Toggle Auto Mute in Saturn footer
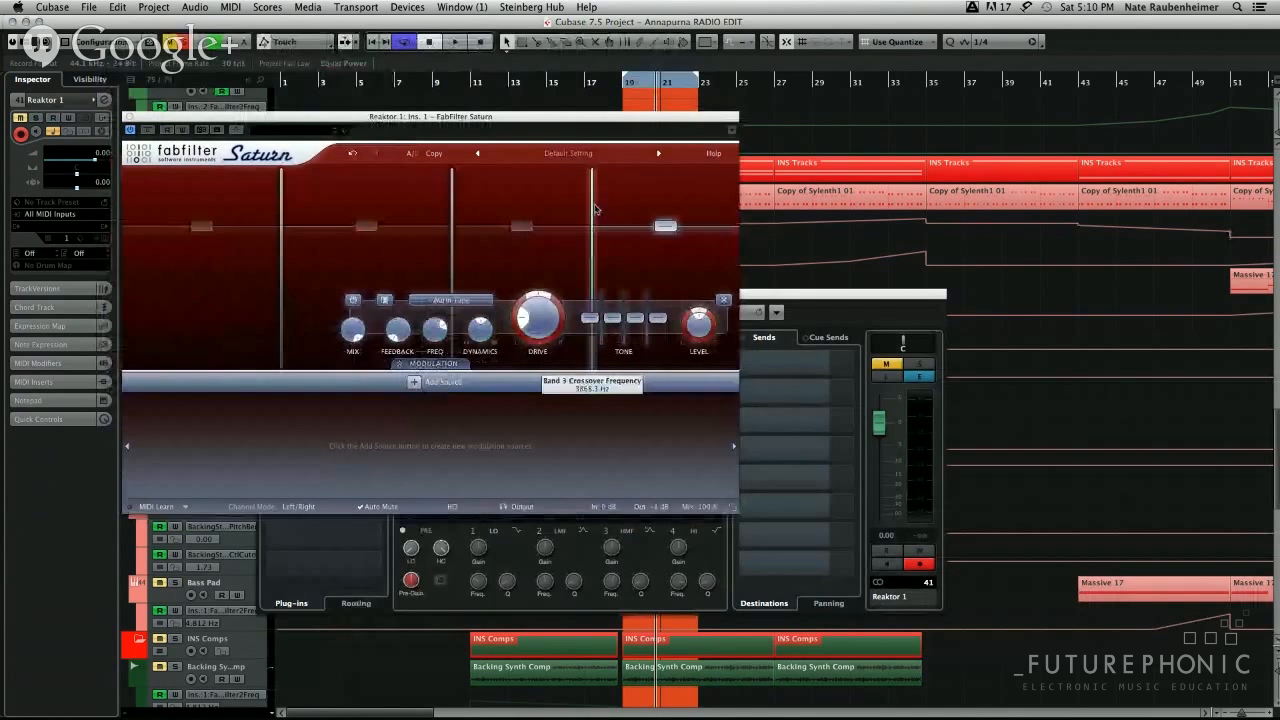1280x720 pixels. 378,507
